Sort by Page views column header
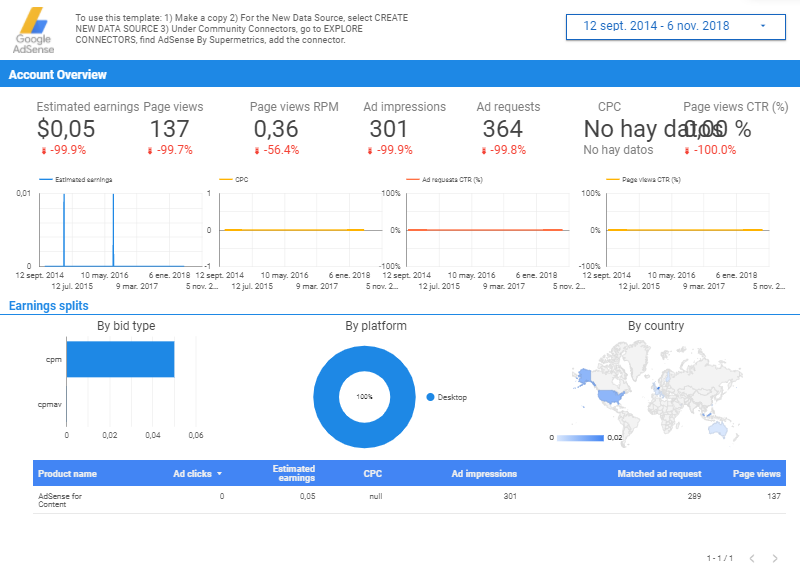800x565 pixels. pyautogui.click(x=757, y=474)
